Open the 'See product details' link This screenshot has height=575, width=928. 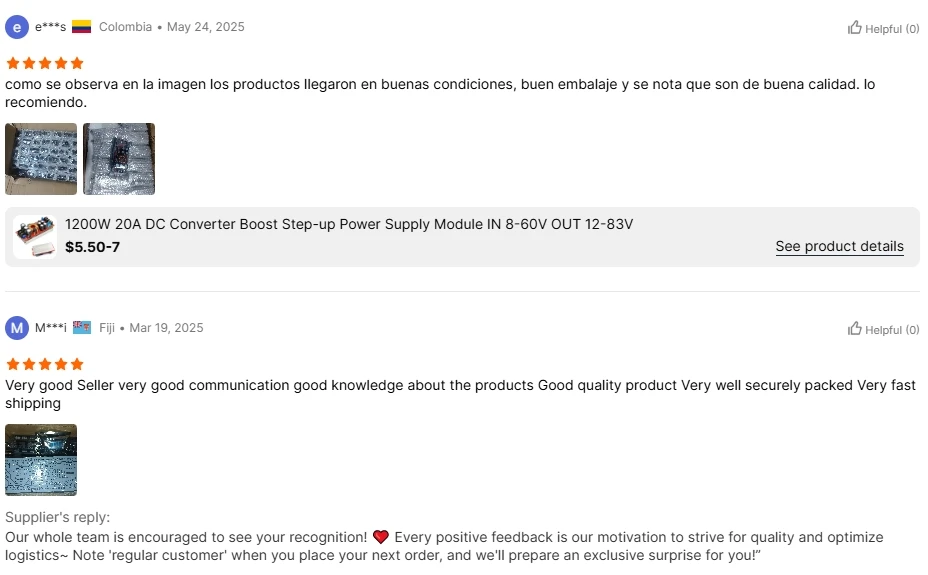pyautogui.click(x=839, y=246)
